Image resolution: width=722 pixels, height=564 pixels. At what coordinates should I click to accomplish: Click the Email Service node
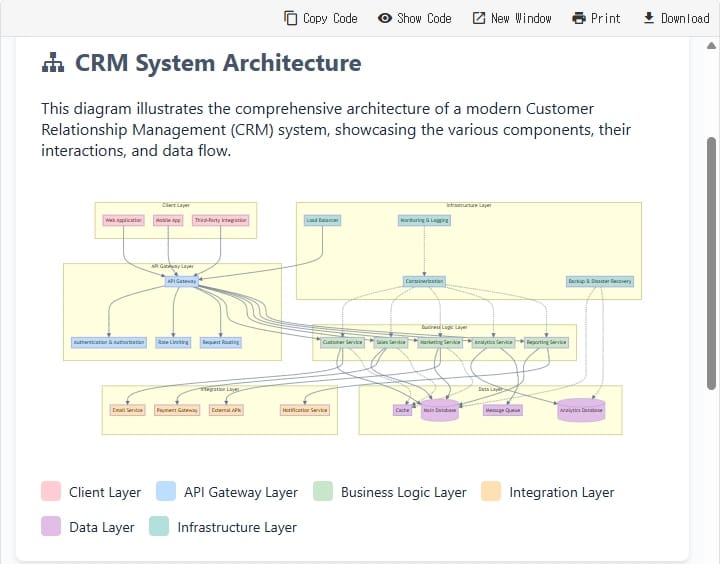coord(127,410)
